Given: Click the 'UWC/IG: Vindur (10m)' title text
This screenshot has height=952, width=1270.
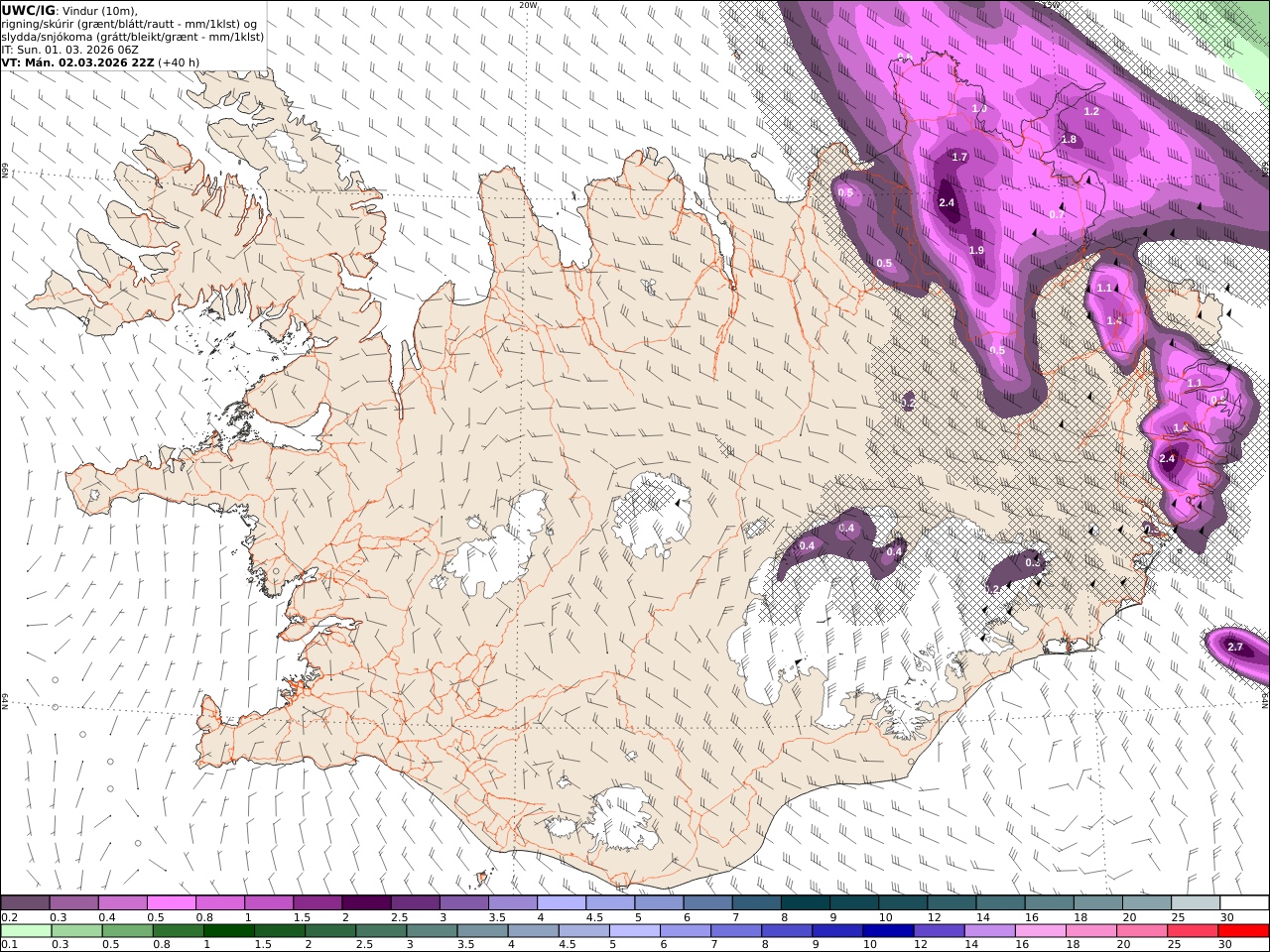Looking at the screenshot, I should pos(69,10).
